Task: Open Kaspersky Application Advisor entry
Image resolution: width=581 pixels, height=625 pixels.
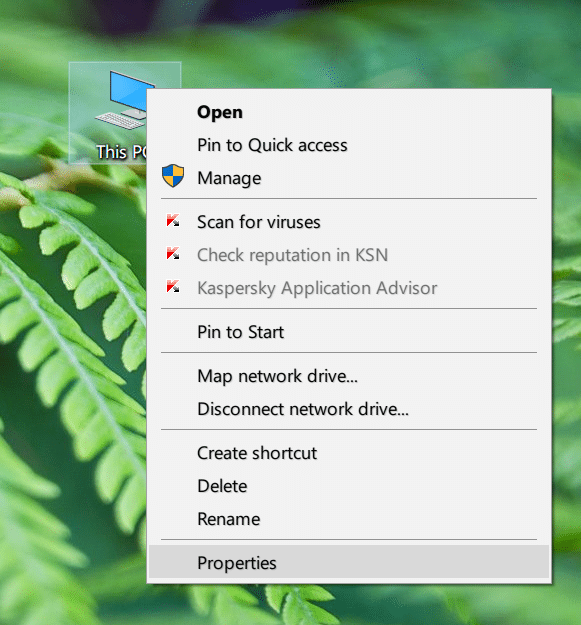Action: pyautogui.click(x=349, y=288)
